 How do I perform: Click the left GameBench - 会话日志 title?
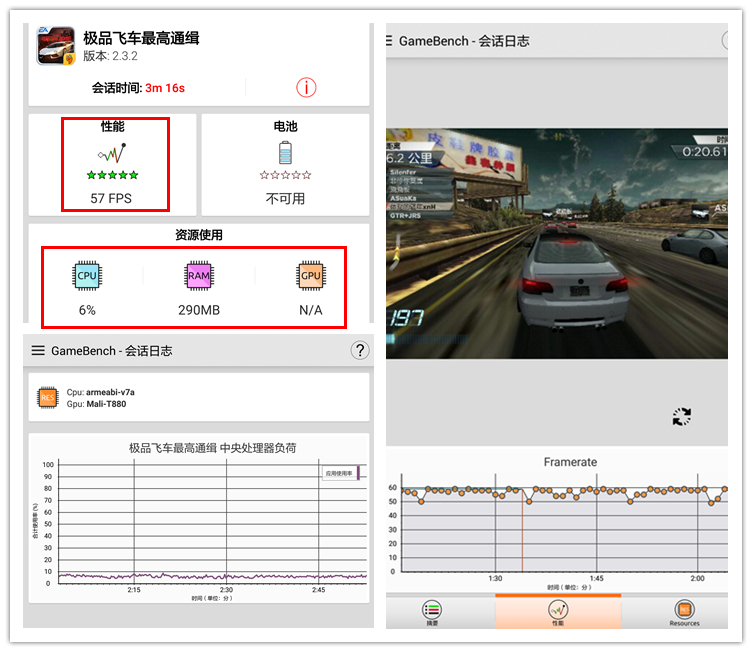[x=112, y=351]
